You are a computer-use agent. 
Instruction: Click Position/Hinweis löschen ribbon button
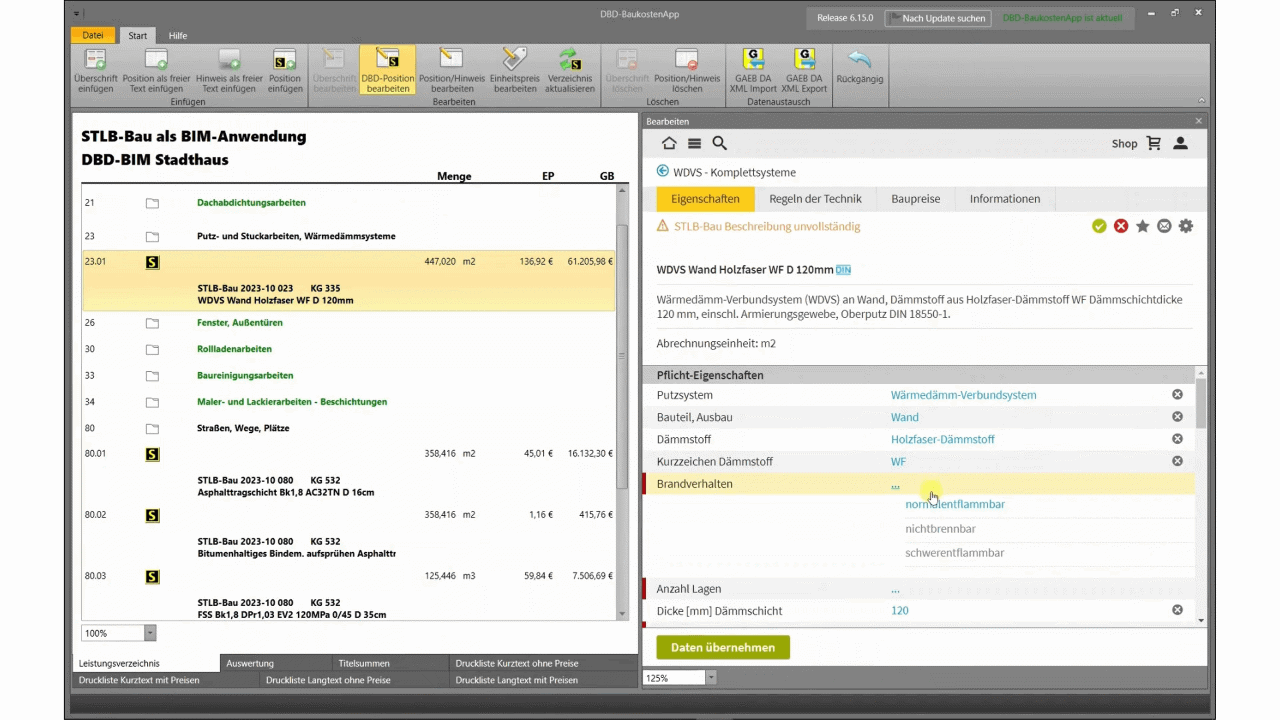pyautogui.click(x=687, y=70)
